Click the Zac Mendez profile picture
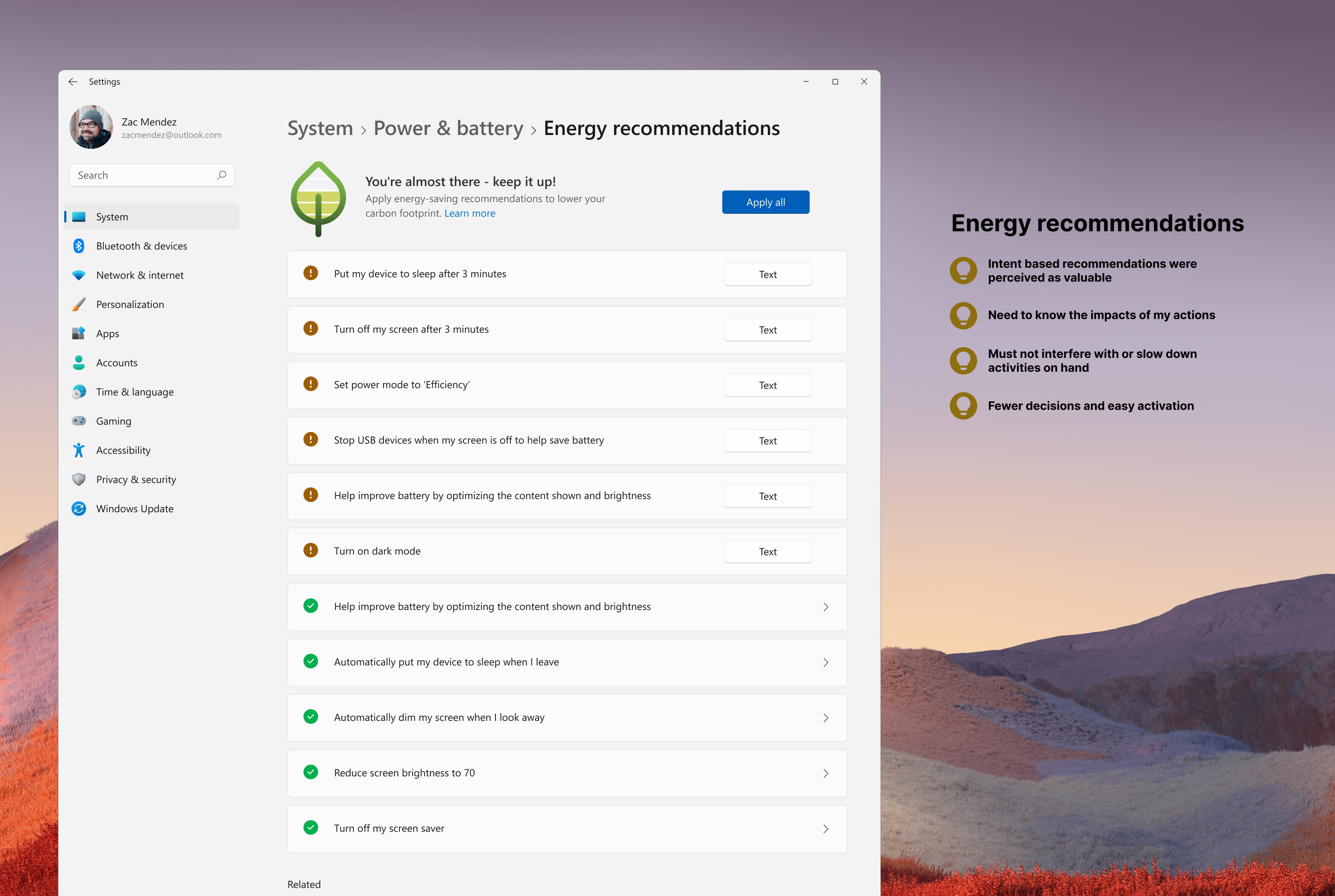 (x=92, y=127)
